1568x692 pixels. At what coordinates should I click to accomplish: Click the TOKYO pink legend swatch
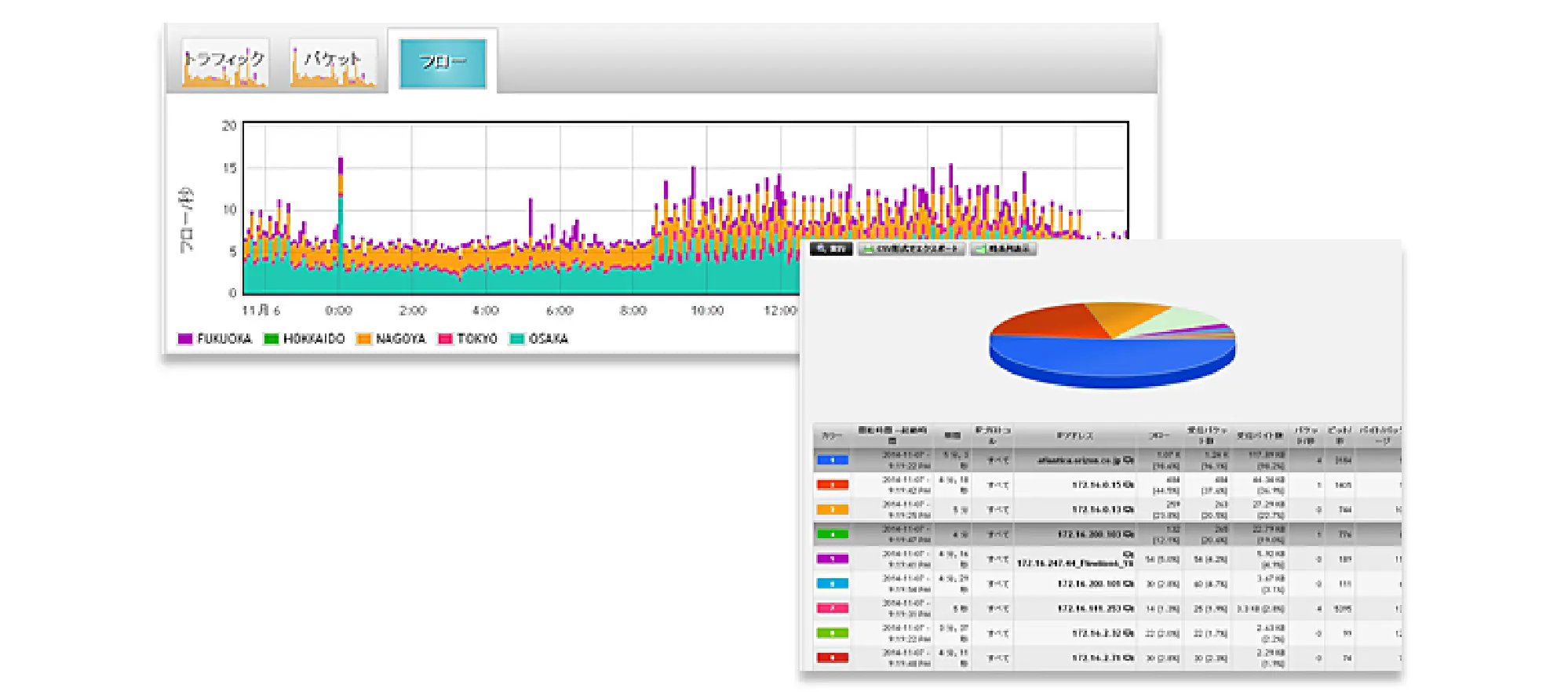coord(445,339)
